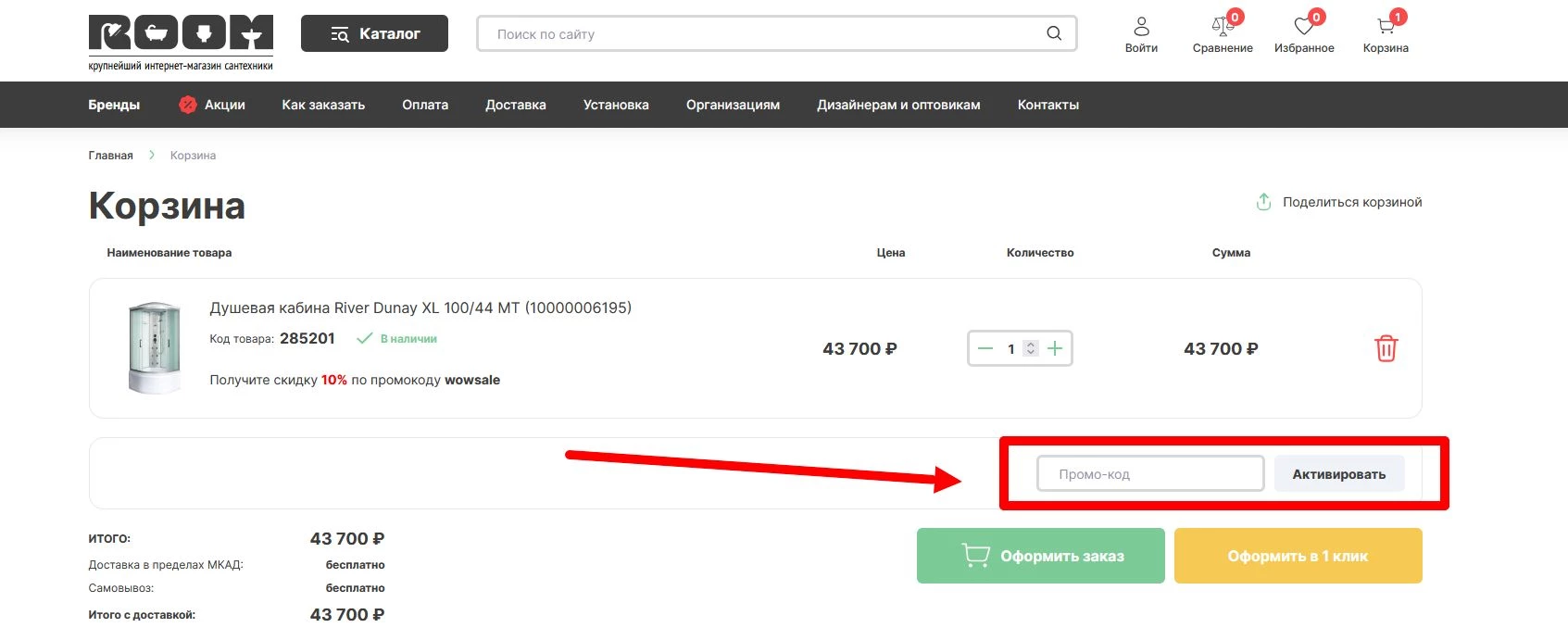The height and width of the screenshot is (640, 1568).
Task: Click the shower cabin product thumbnail
Action: click(154, 348)
